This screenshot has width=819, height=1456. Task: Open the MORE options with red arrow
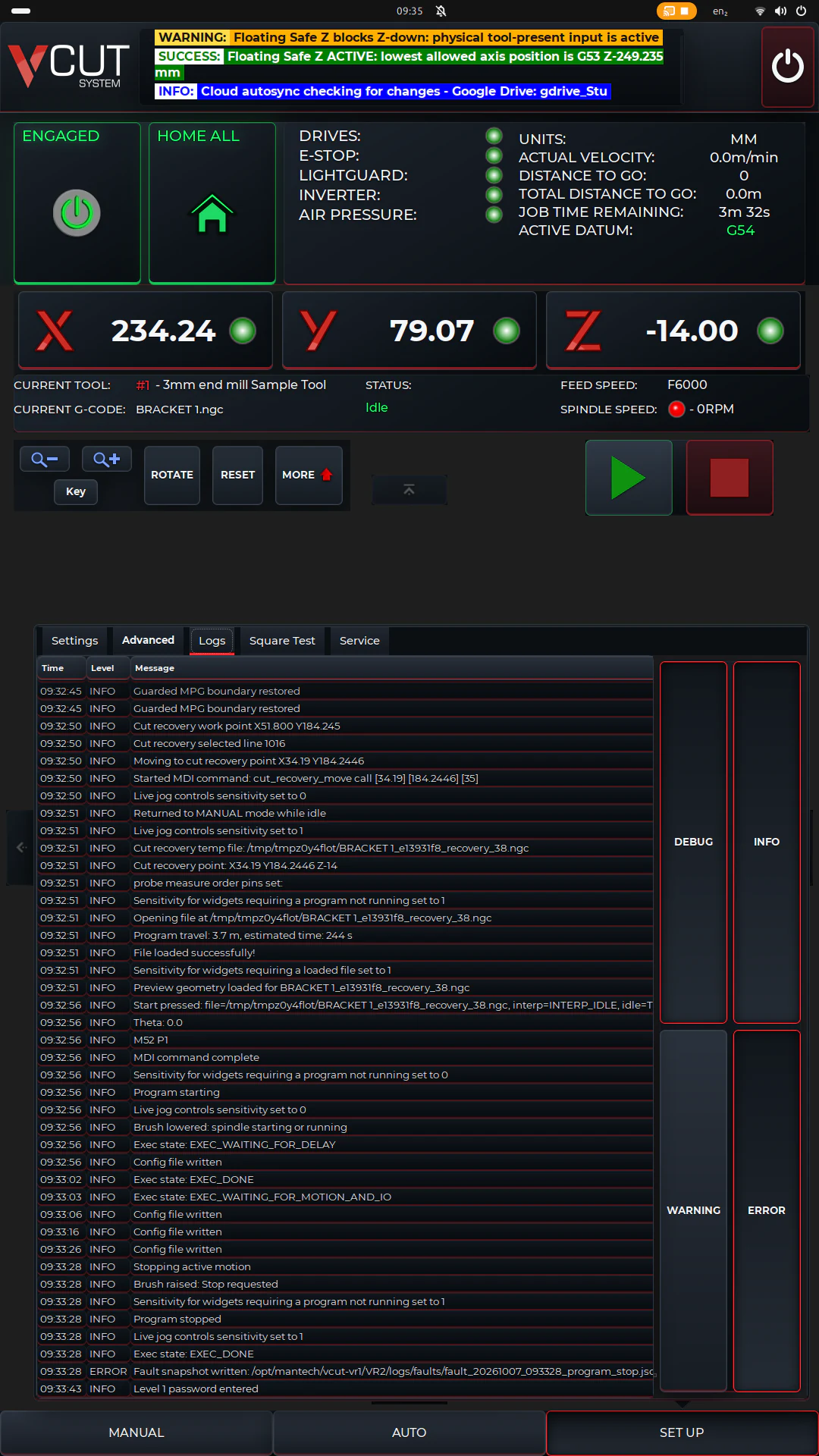308,475
